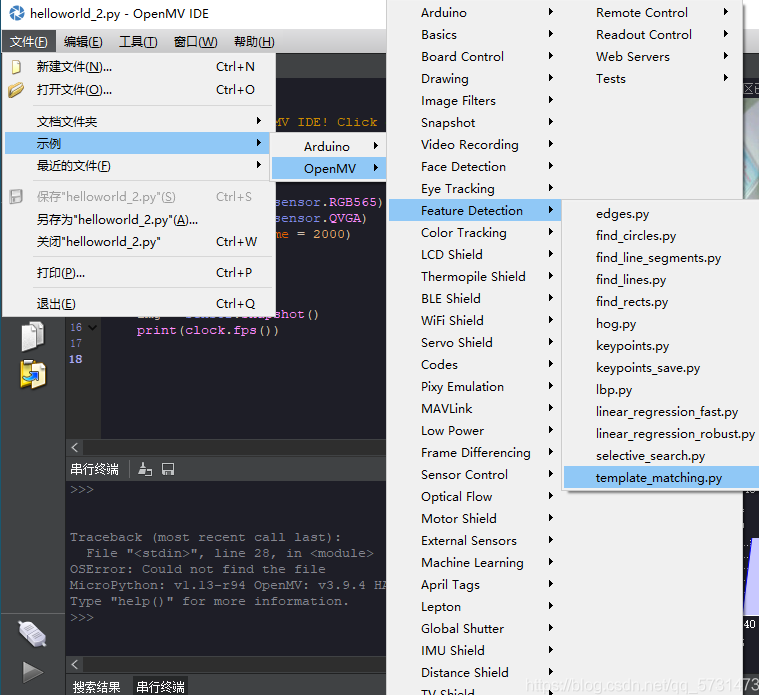Expand the Color Tracking category
Image resolution: width=759 pixels, height=695 pixels.
click(475, 232)
